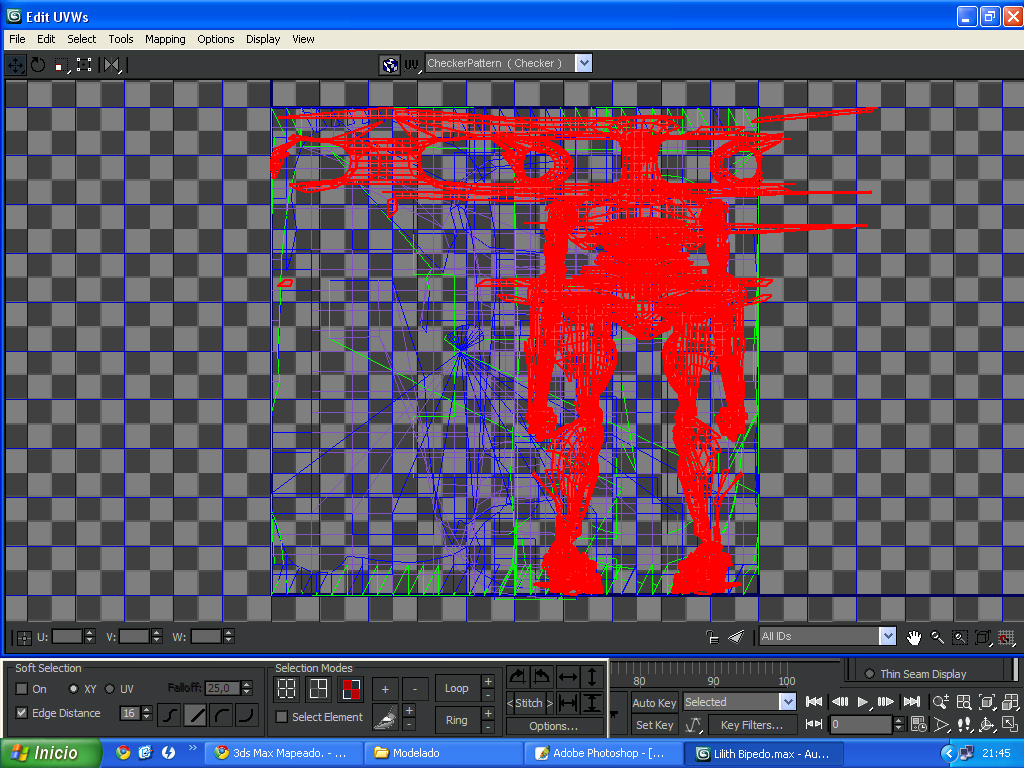Click the Zoom Extents icon in Edit UVWs
Image resolution: width=1024 pixels, height=768 pixels.
coord(982,637)
